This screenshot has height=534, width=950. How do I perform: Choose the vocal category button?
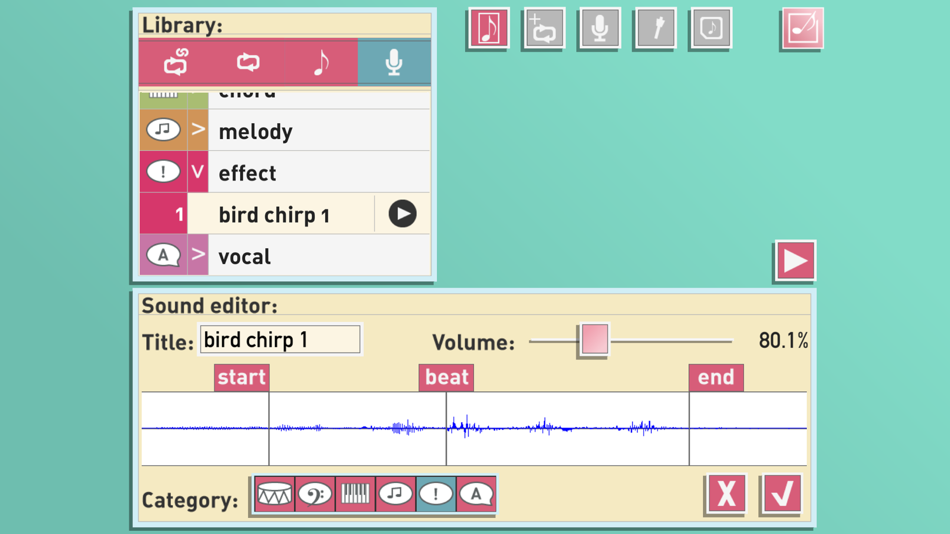[x=476, y=495]
